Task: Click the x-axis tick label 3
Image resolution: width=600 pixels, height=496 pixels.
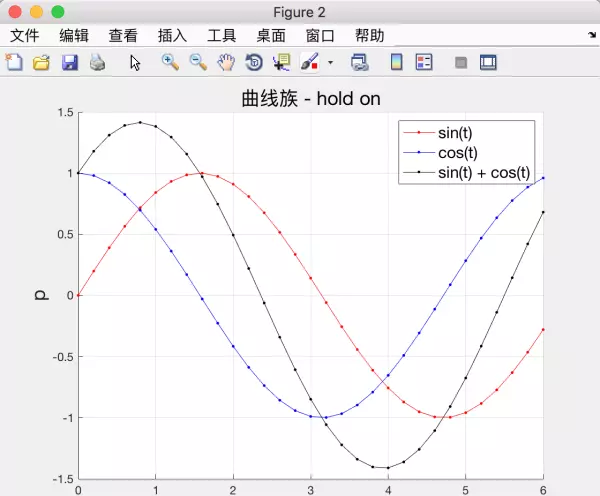Action: [x=311, y=490]
